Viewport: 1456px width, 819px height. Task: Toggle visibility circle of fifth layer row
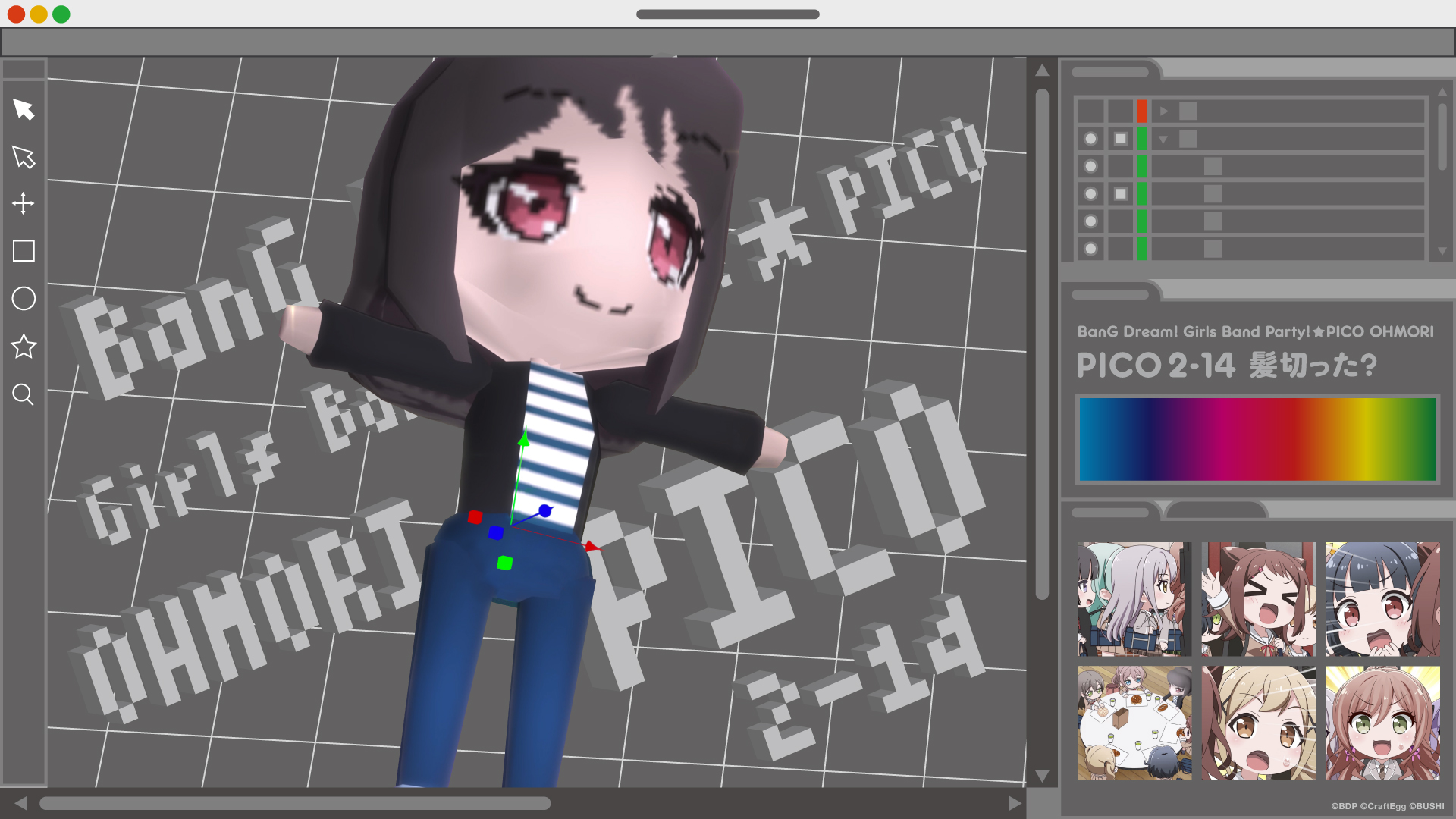(x=1090, y=221)
